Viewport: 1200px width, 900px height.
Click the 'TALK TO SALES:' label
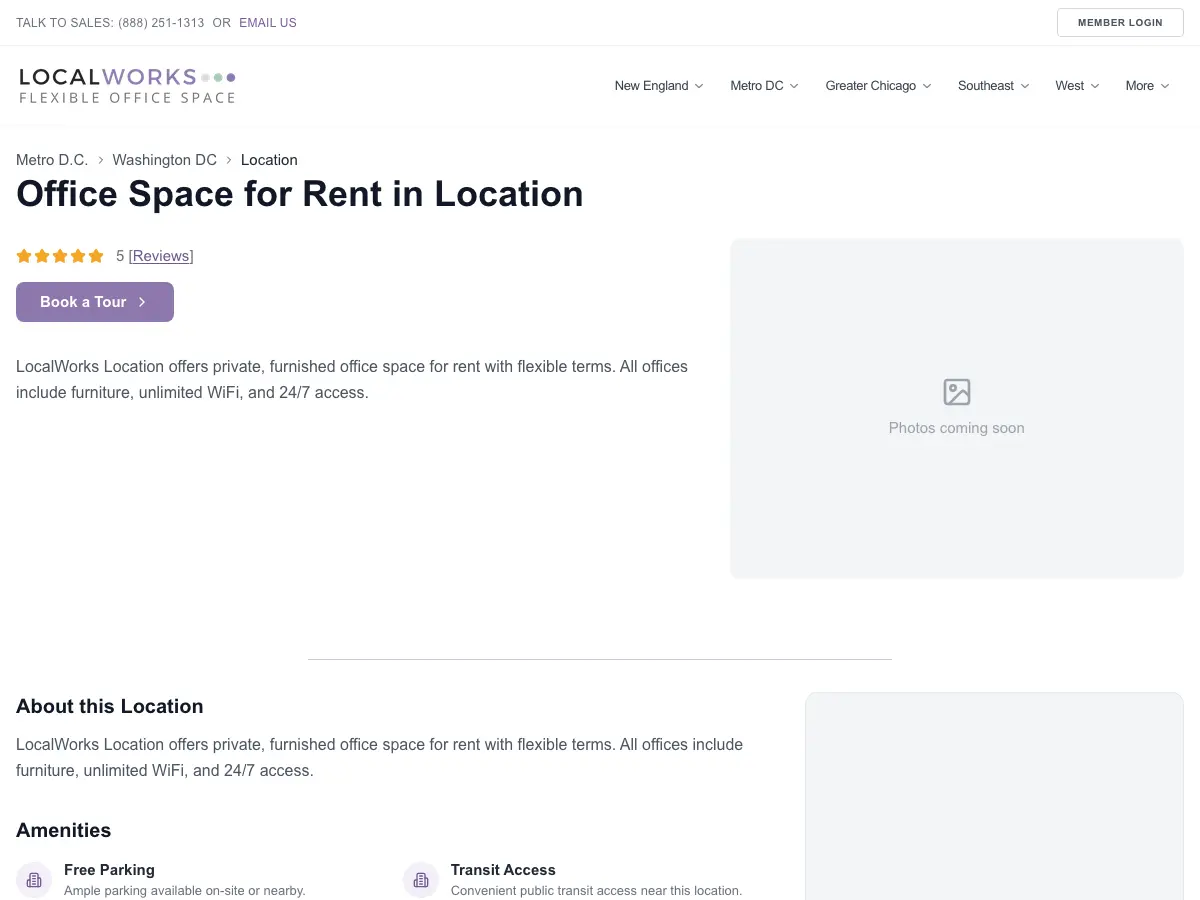[65, 23]
